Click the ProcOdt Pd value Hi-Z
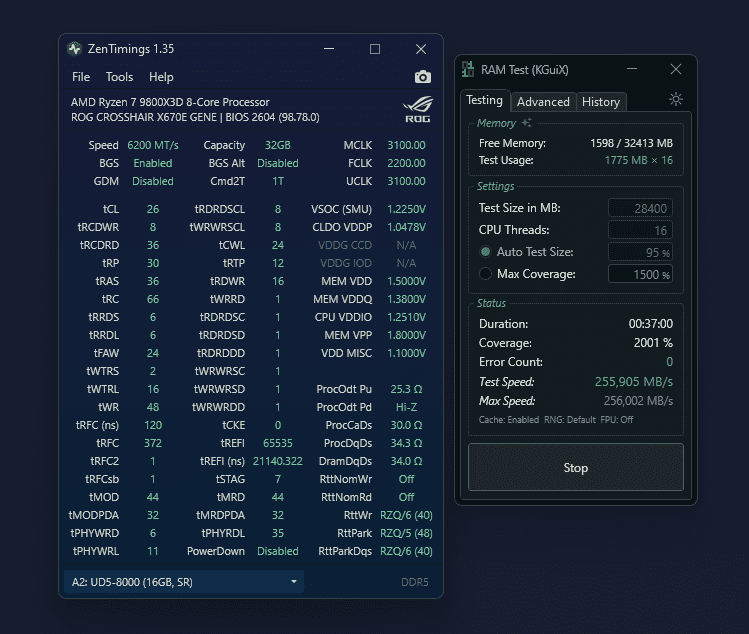Image resolution: width=749 pixels, height=634 pixels. click(406, 407)
